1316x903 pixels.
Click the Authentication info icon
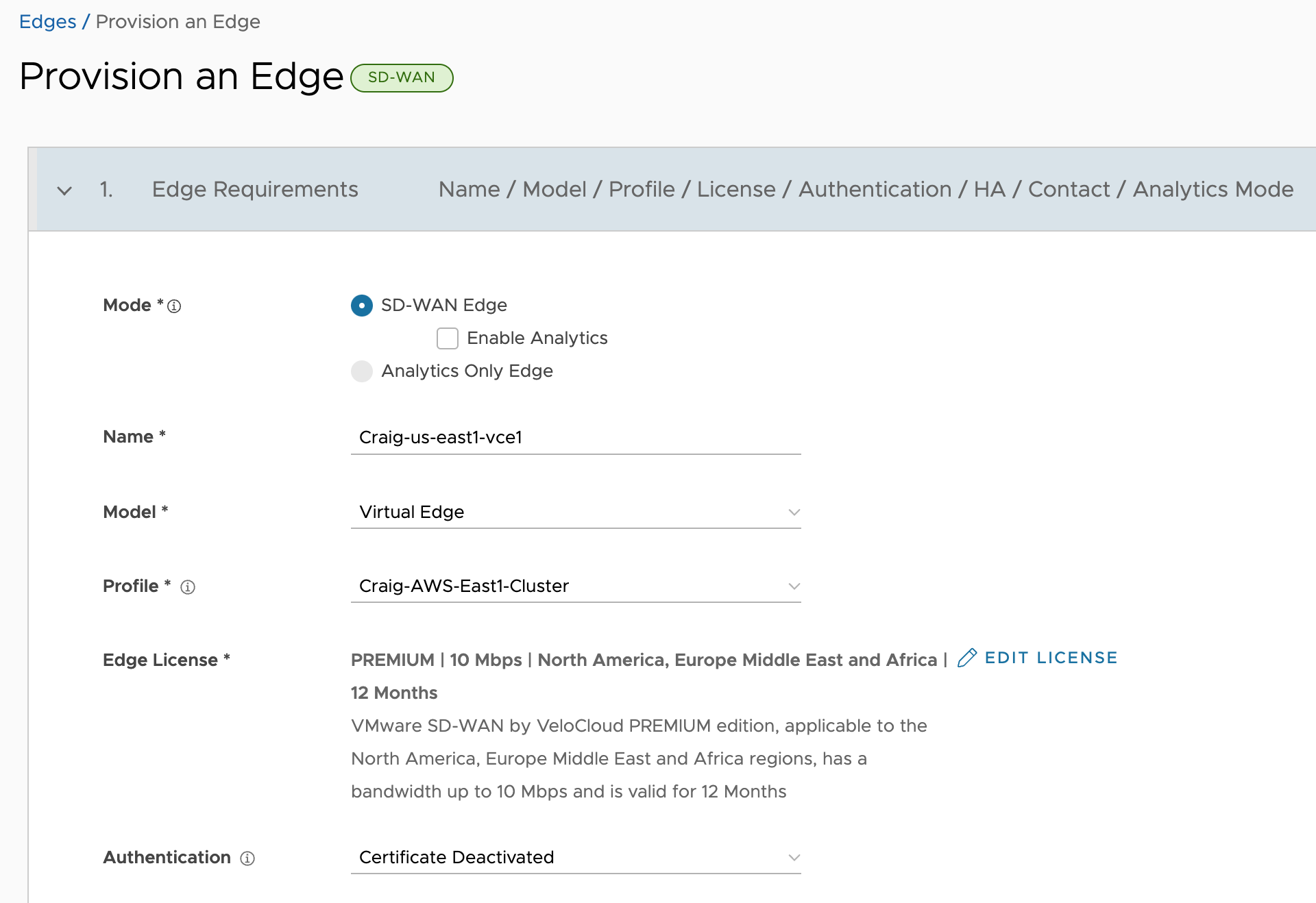[x=247, y=858]
